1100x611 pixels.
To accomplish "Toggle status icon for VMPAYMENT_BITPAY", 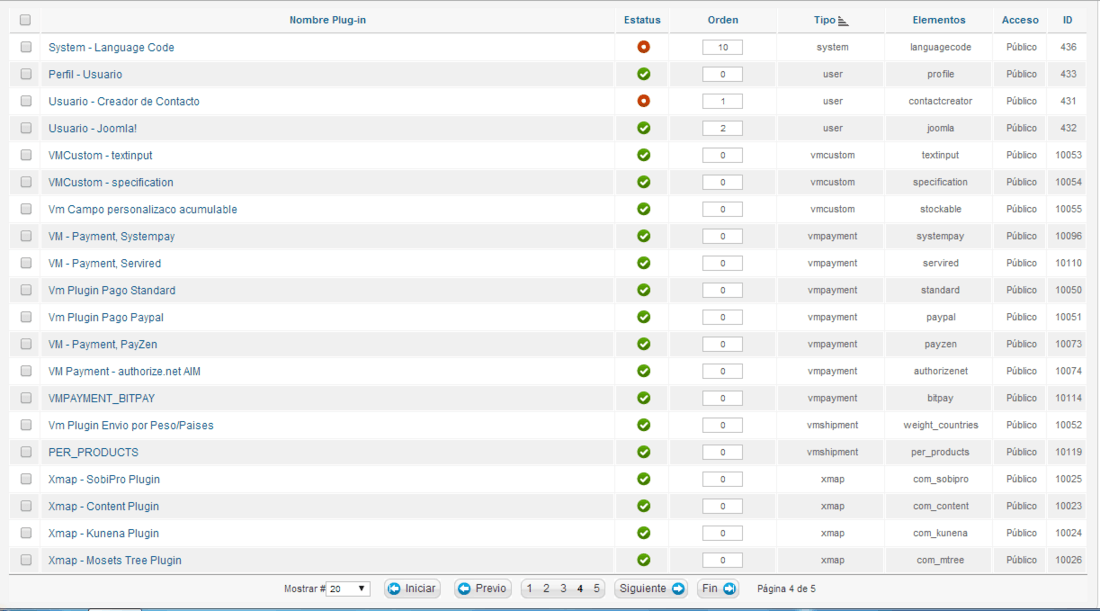I will [643, 398].
